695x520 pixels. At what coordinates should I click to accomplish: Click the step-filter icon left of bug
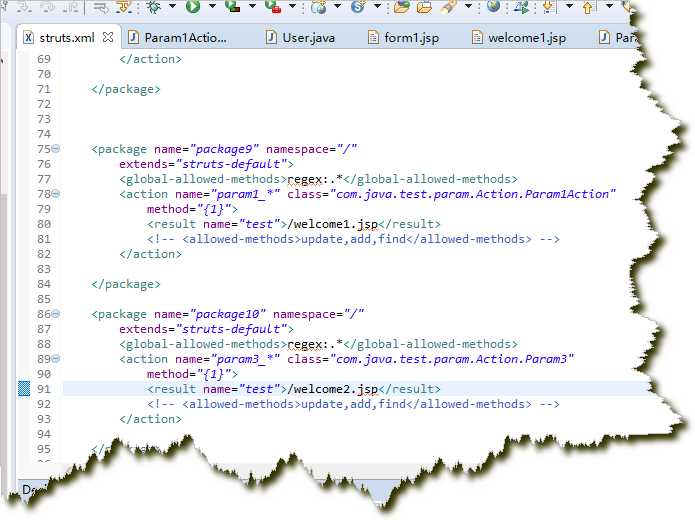[x=124, y=6]
